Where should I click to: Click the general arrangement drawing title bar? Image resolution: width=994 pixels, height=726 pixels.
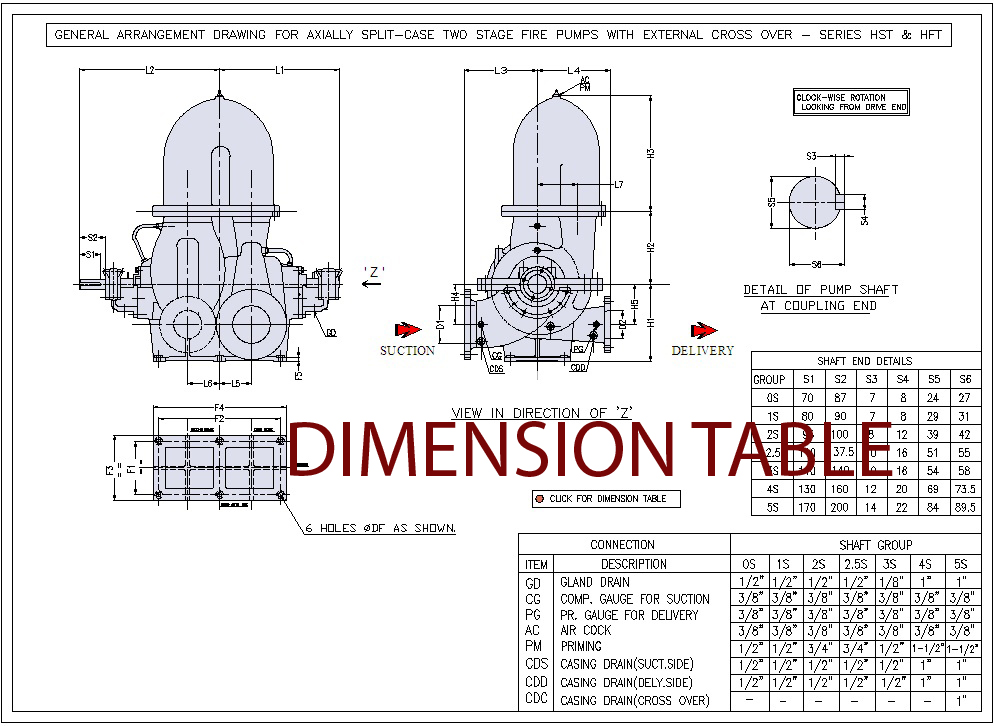[496, 35]
